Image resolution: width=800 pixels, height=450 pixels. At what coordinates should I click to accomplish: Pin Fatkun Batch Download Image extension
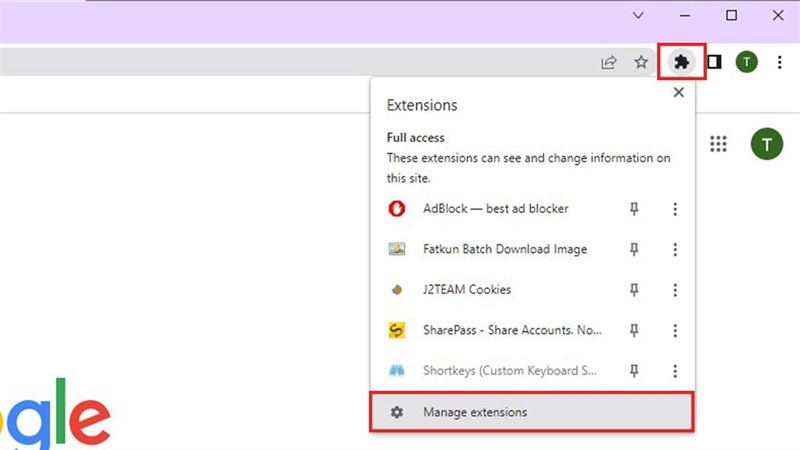coord(634,249)
